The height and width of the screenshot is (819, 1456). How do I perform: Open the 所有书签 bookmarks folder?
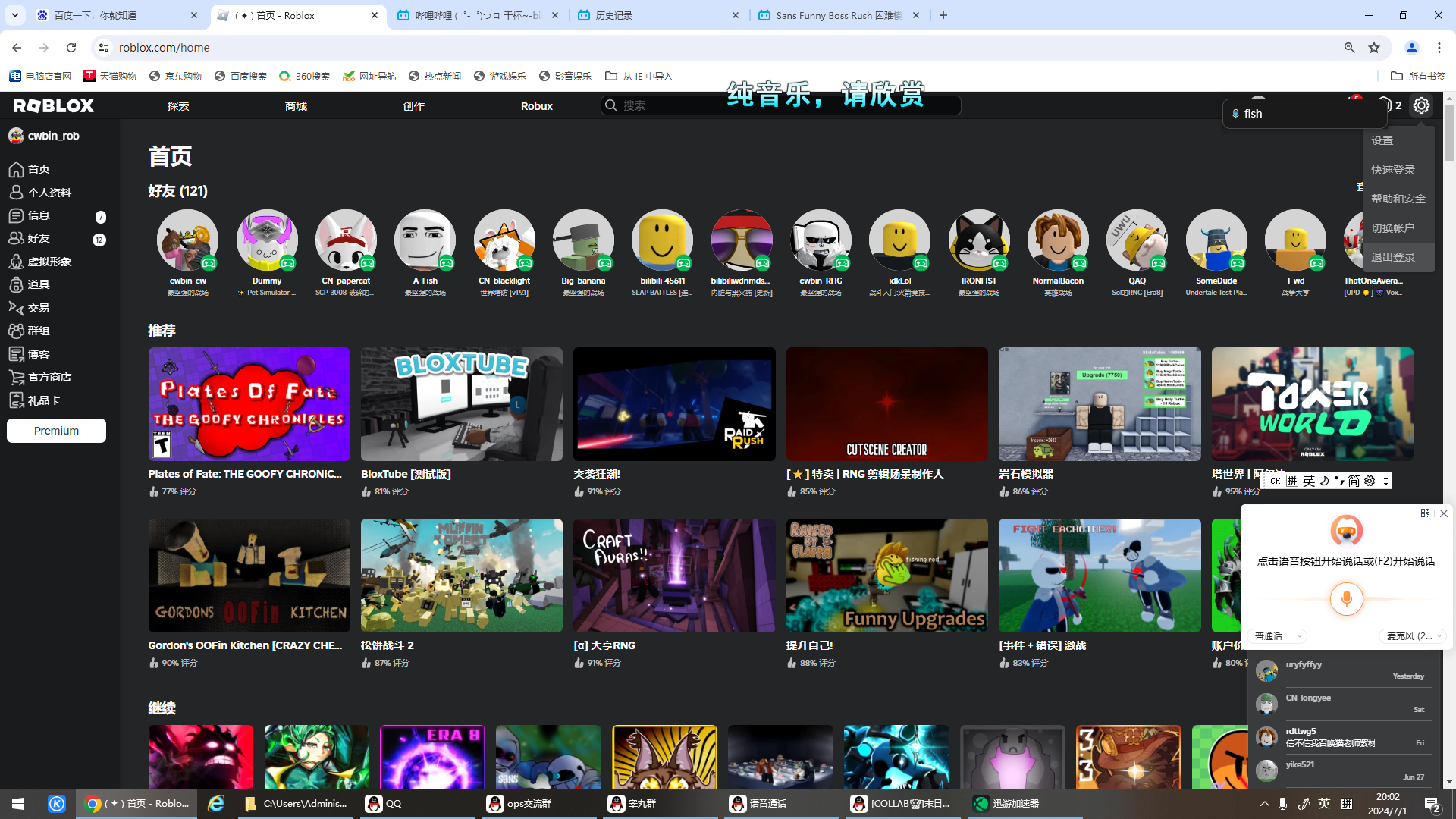pos(1418,76)
